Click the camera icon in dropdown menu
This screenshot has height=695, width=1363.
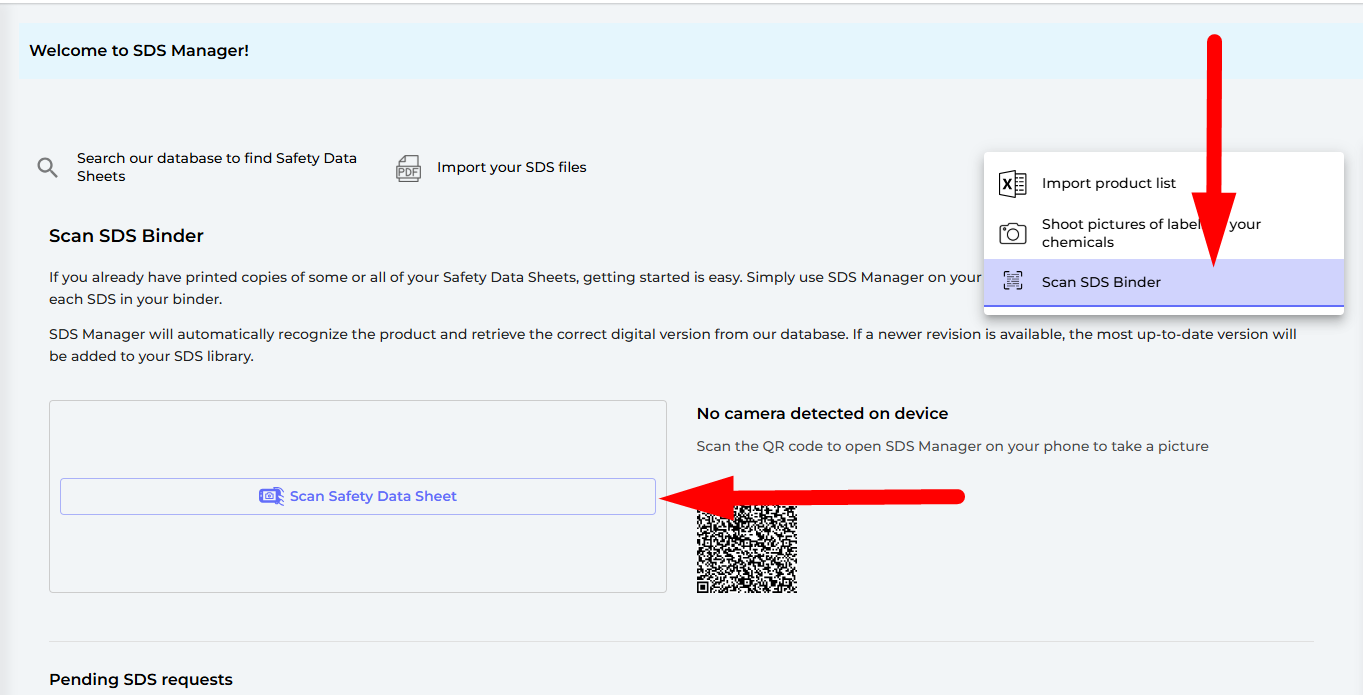1012,233
